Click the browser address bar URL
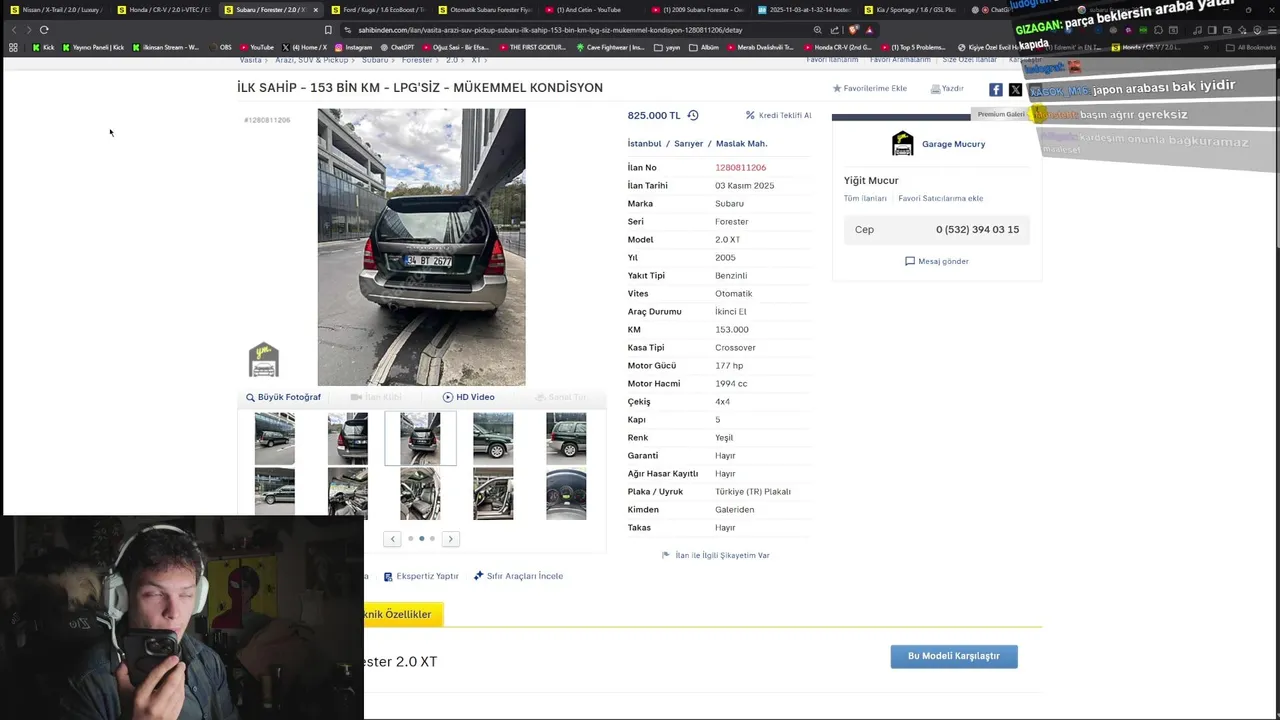The width and height of the screenshot is (1280, 720). [x=550, y=30]
